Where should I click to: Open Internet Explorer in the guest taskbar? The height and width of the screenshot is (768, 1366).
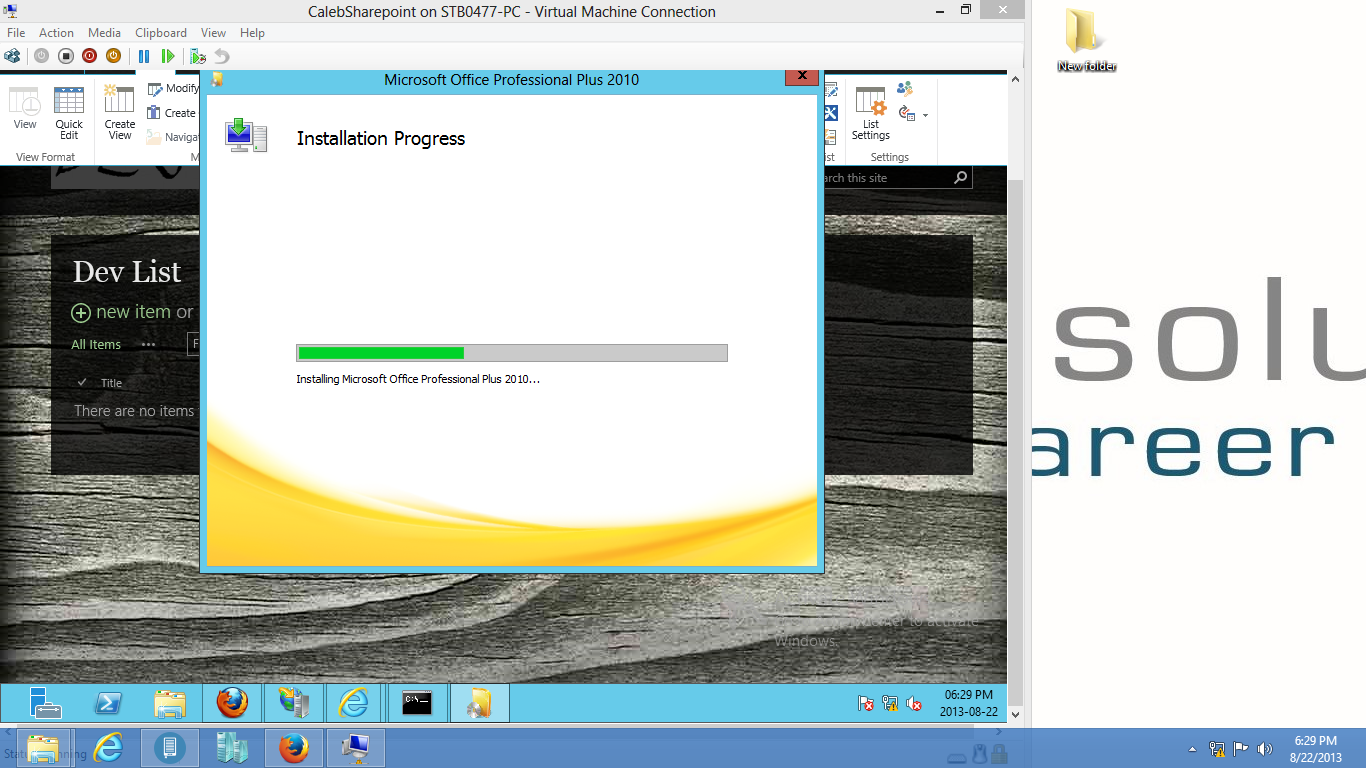click(353, 703)
